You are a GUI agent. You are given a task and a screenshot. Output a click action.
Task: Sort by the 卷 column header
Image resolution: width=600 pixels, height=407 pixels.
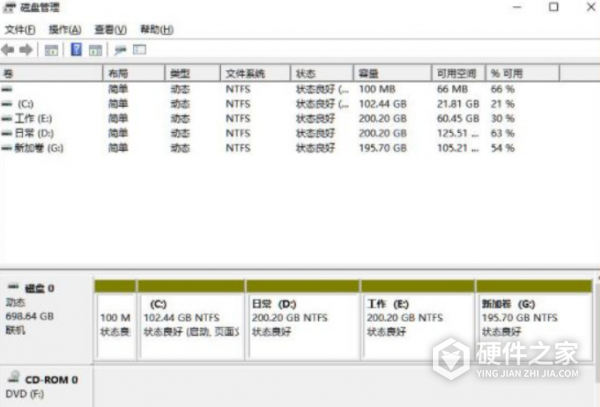(51, 73)
